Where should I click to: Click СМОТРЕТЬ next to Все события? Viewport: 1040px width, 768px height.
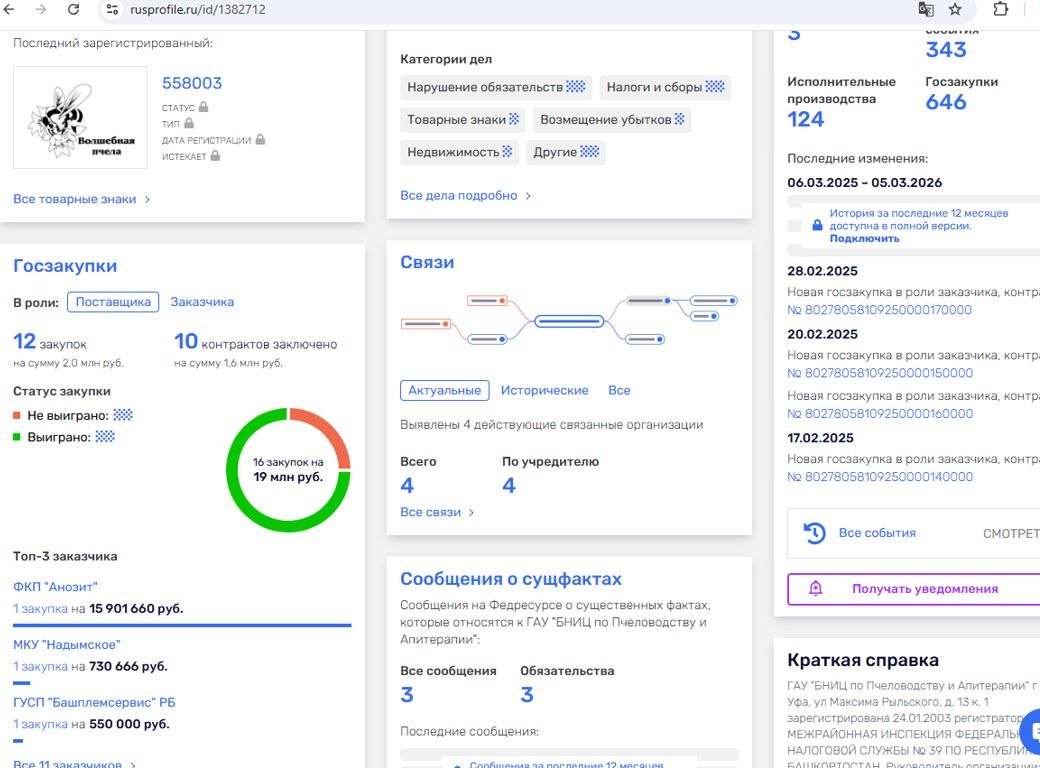click(1011, 533)
